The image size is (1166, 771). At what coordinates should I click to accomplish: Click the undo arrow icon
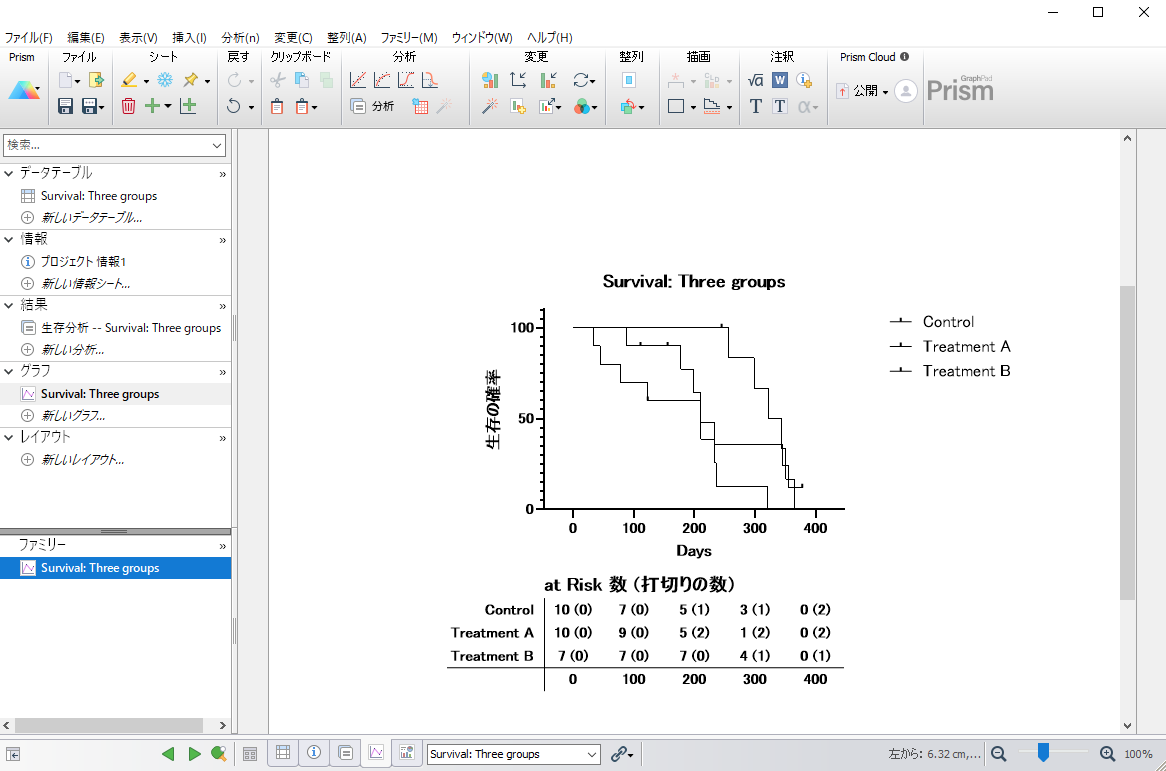(233, 106)
